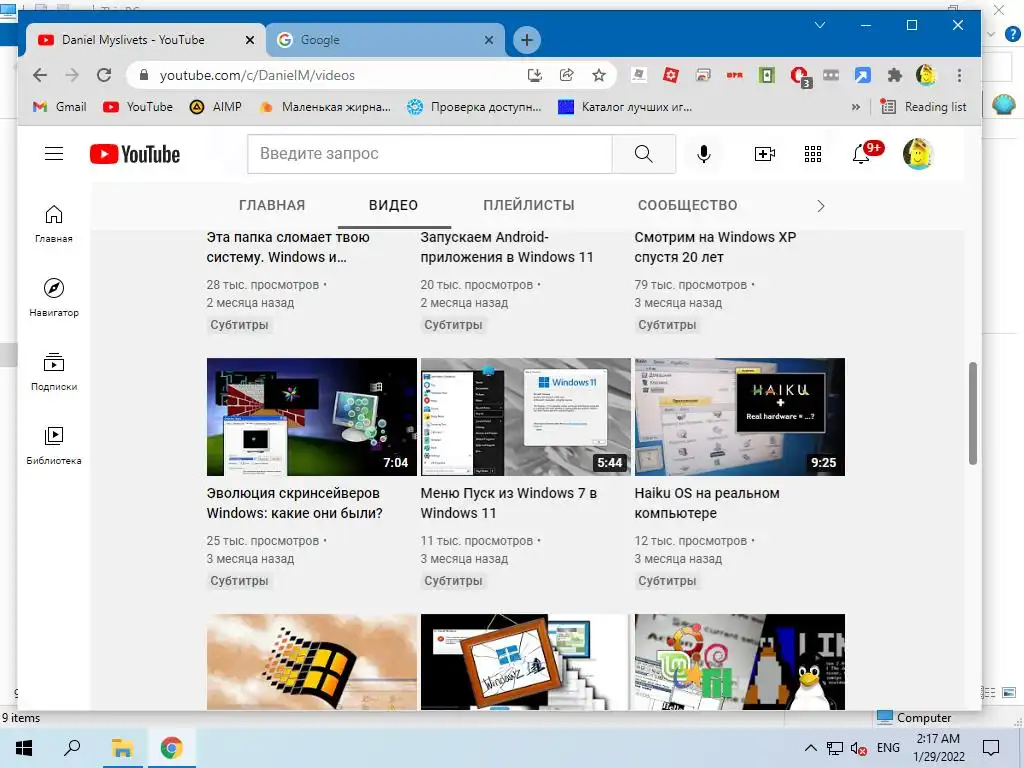Open the tab search dropdown arrow in title bar
The width and height of the screenshot is (1024, 768).
(820, 25)
